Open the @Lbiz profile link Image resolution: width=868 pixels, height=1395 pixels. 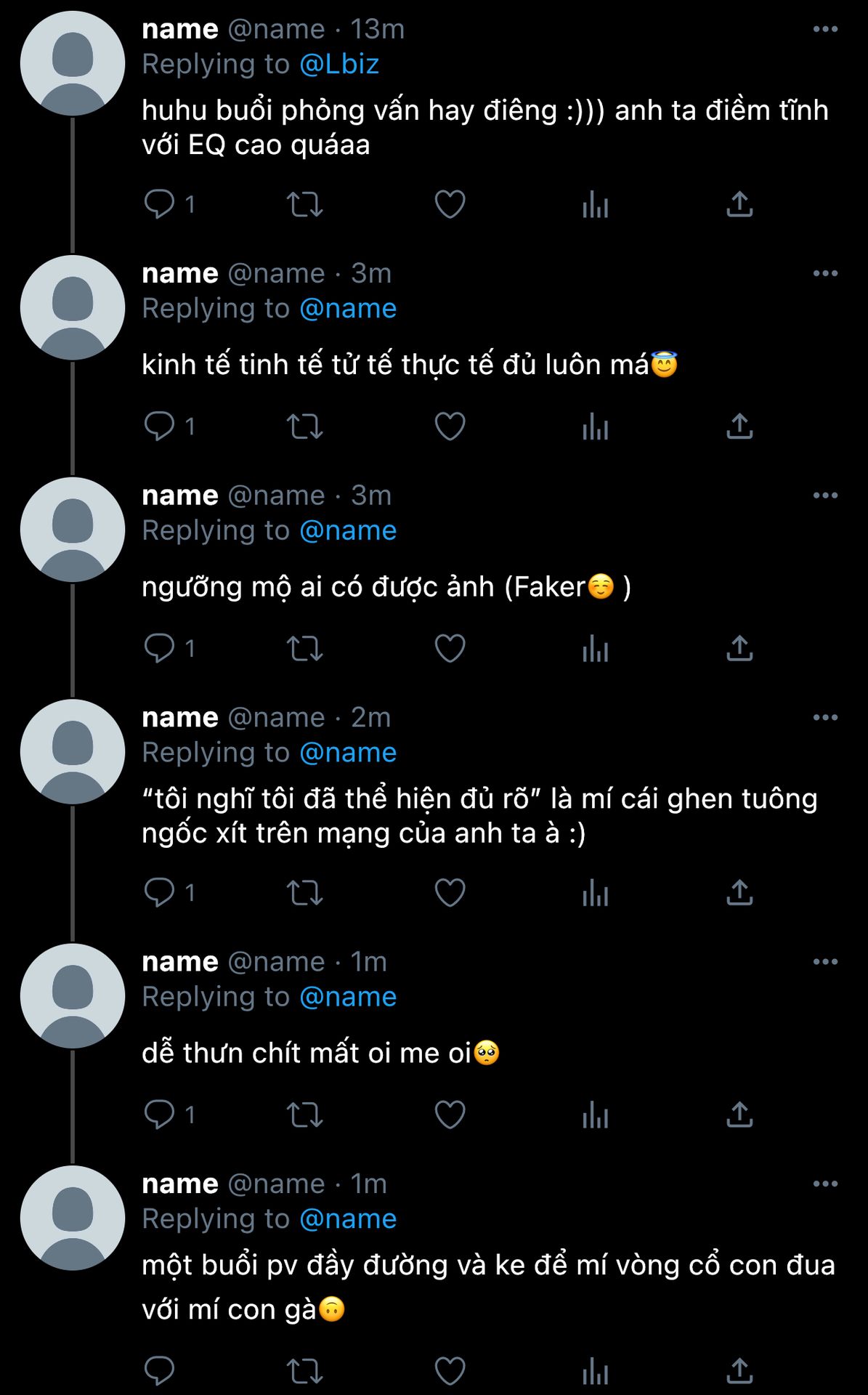click(339, 65)
